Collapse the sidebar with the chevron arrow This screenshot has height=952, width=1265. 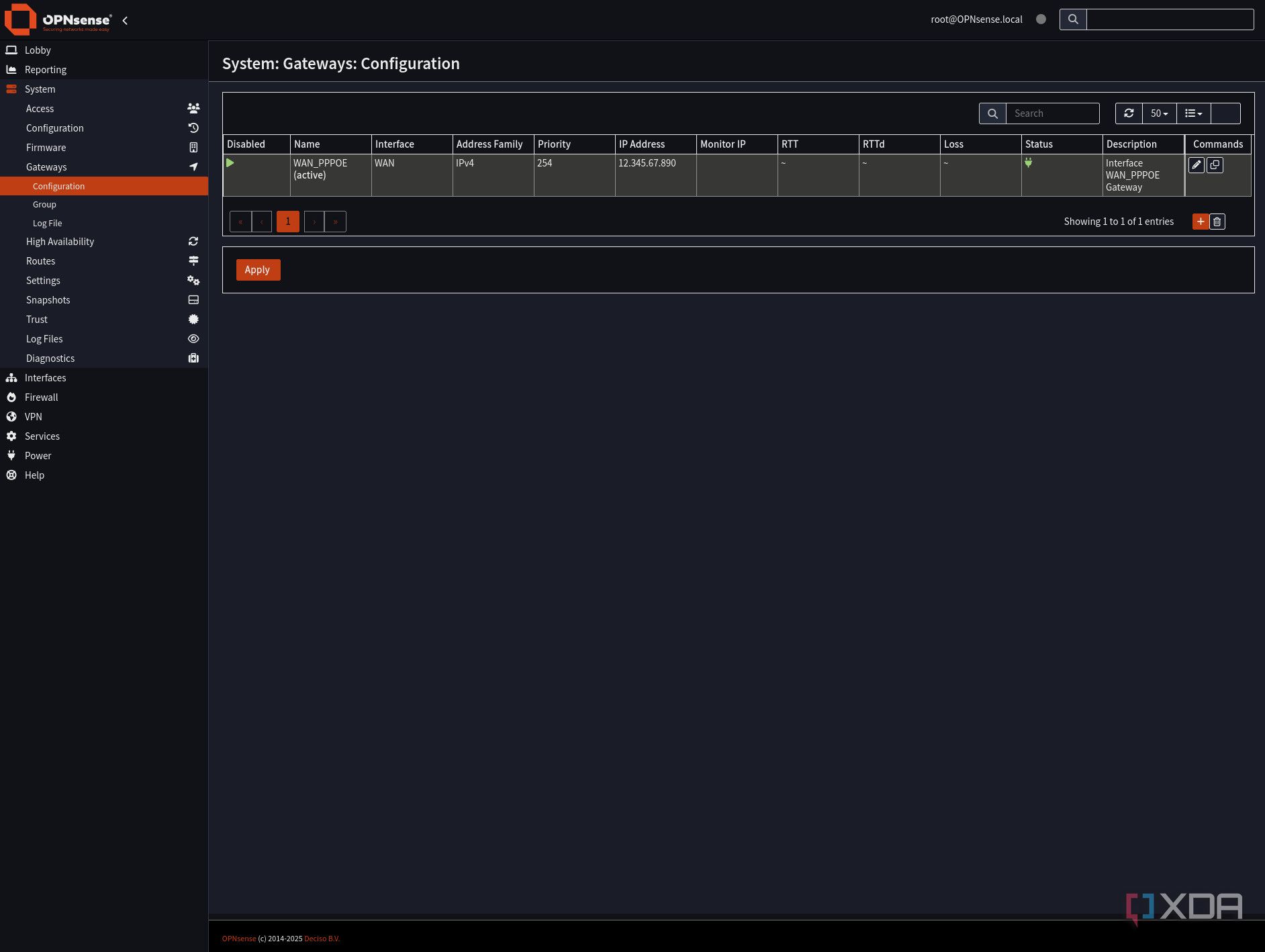125,21
